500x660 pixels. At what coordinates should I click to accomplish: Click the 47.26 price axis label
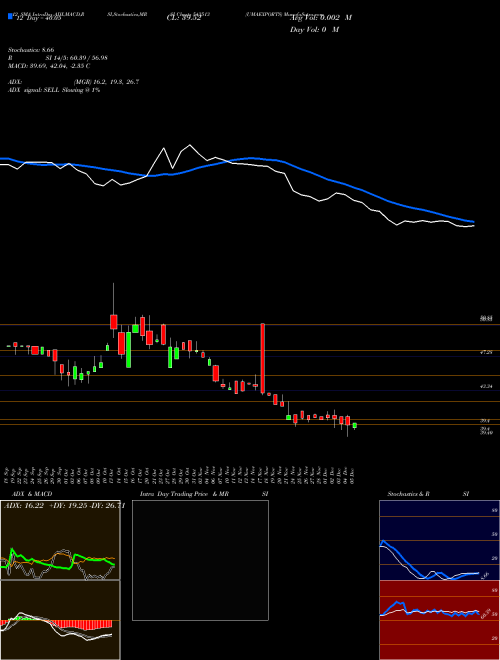[x=486, y=352]
